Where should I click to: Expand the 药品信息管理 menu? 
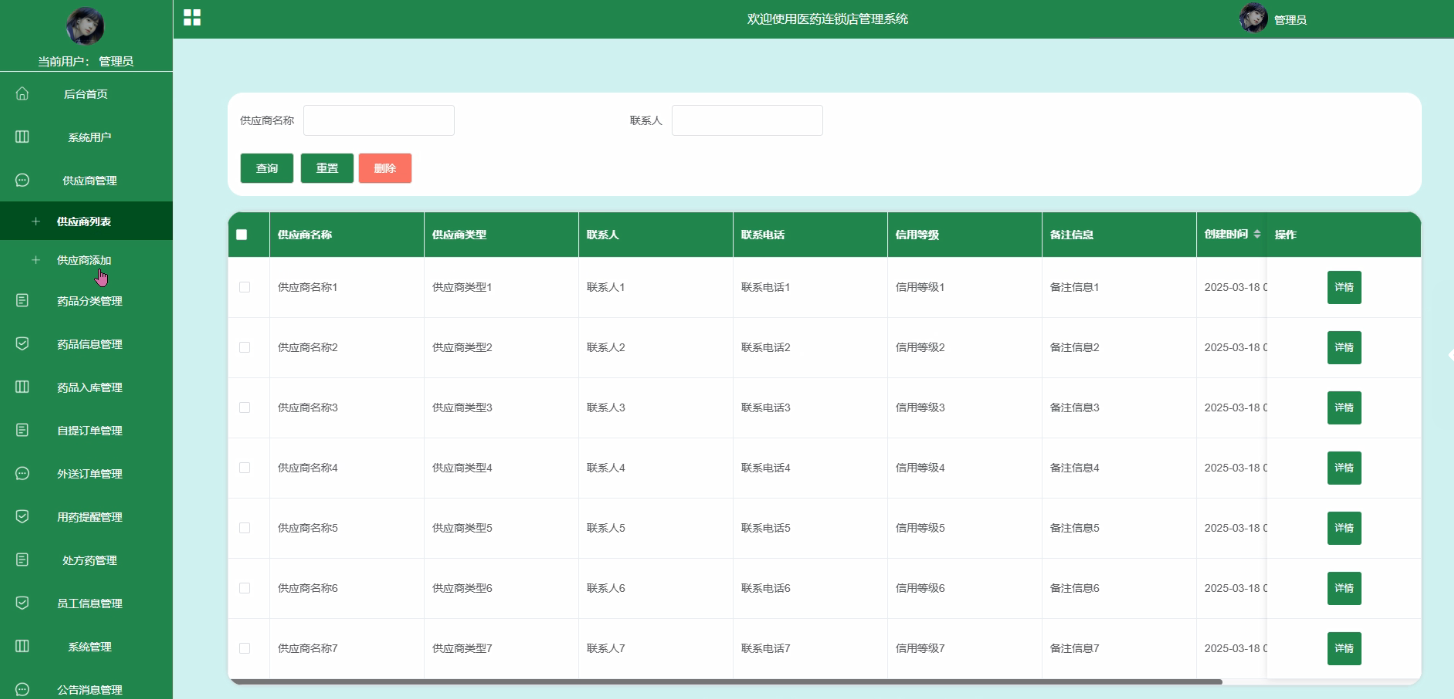[x=86, y=343]
